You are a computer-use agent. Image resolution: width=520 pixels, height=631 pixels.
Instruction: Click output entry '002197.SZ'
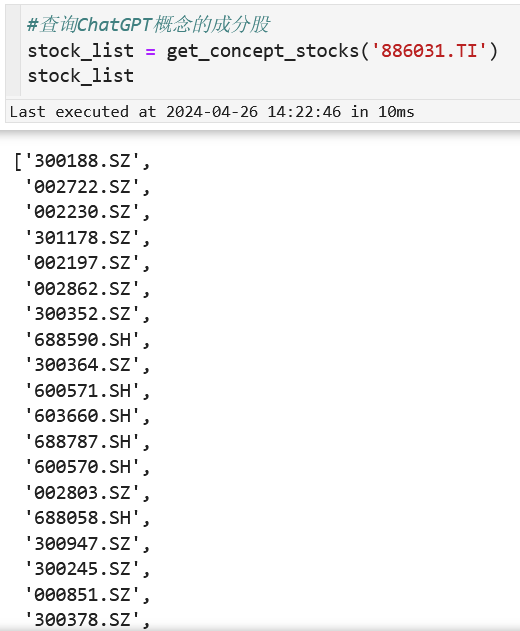pos(82,263)
